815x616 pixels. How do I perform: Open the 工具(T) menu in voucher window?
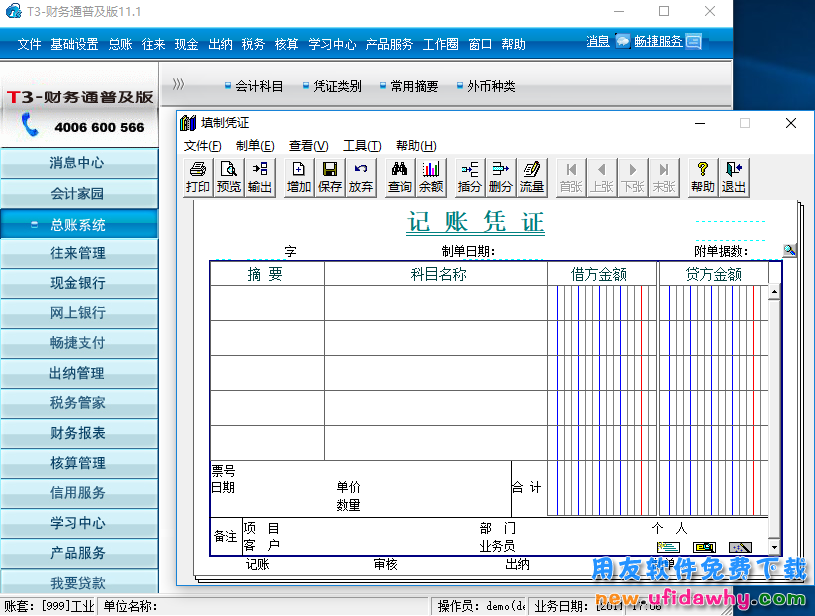tap(361, 146)
